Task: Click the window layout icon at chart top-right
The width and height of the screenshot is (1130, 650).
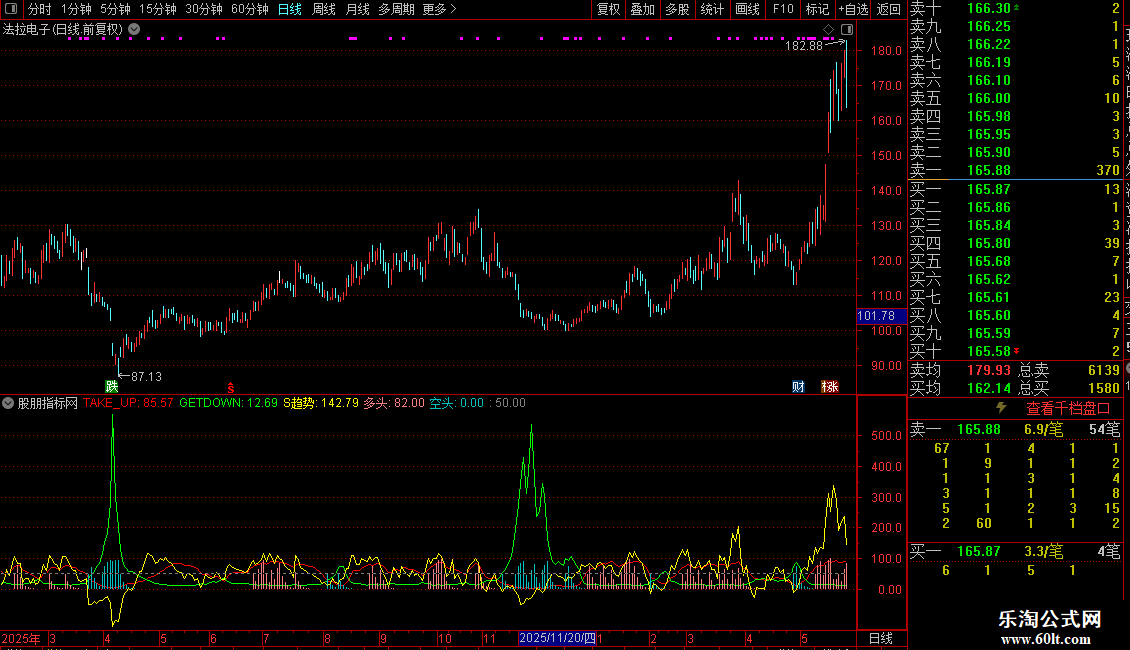Action: (847, 30)
